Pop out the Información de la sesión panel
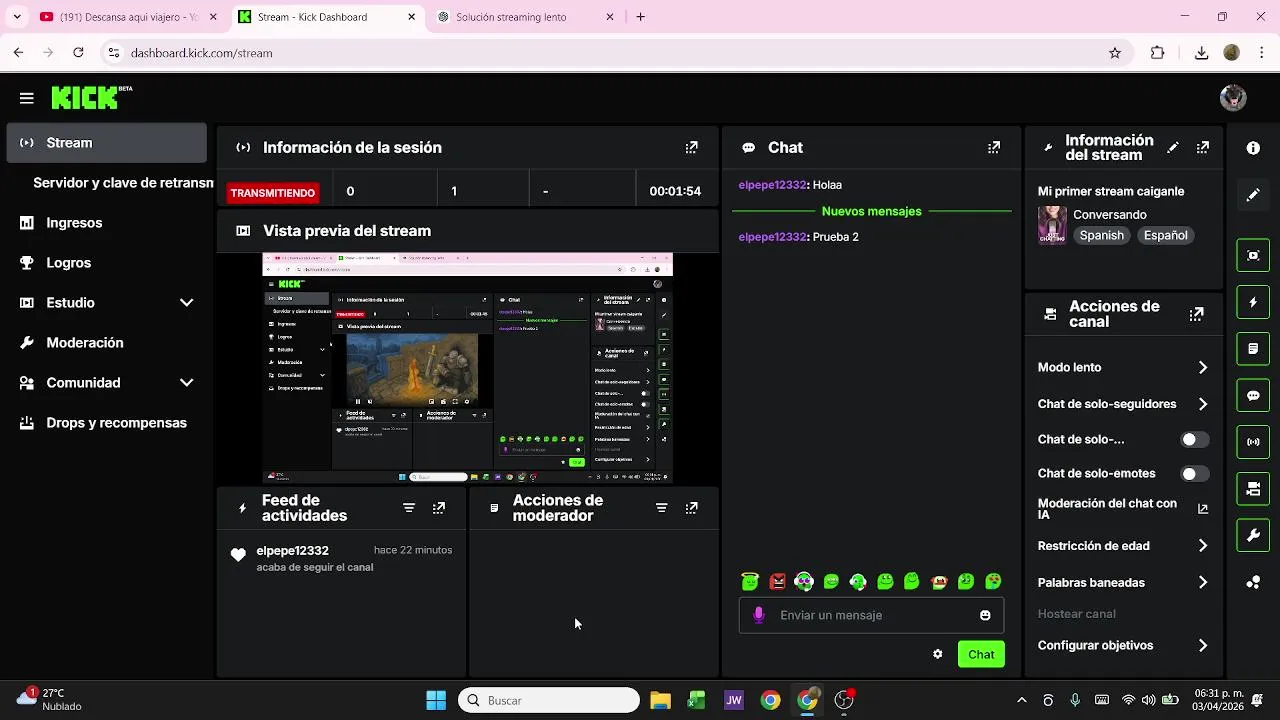The width and height of the screenshot is (1280, 720). tap(691, 147)
